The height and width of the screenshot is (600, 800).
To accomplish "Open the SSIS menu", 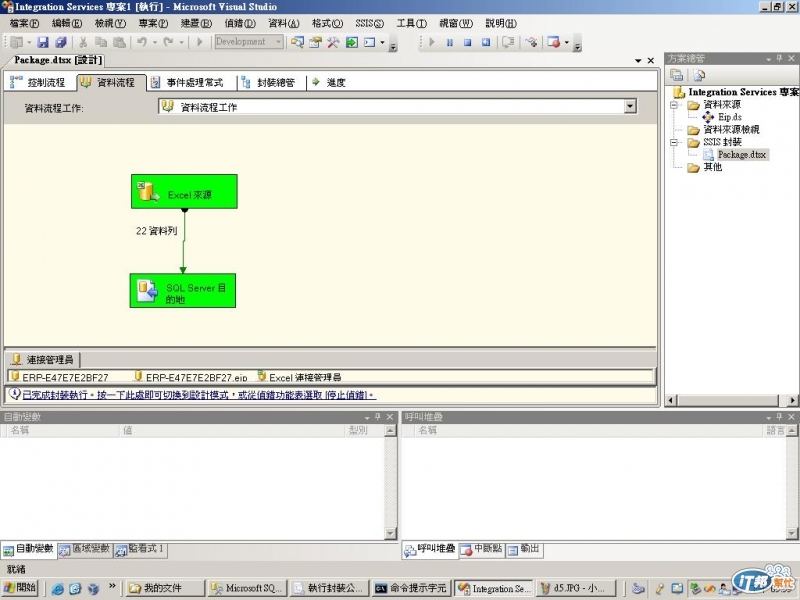I will point(369,23).
